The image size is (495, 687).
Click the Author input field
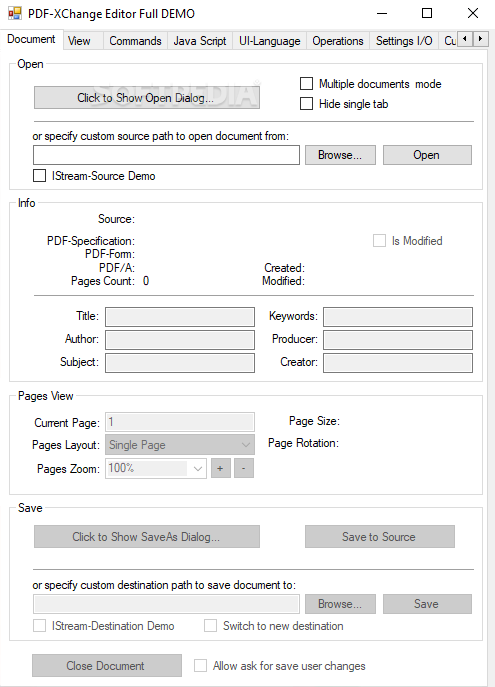[x=180, y=340]
